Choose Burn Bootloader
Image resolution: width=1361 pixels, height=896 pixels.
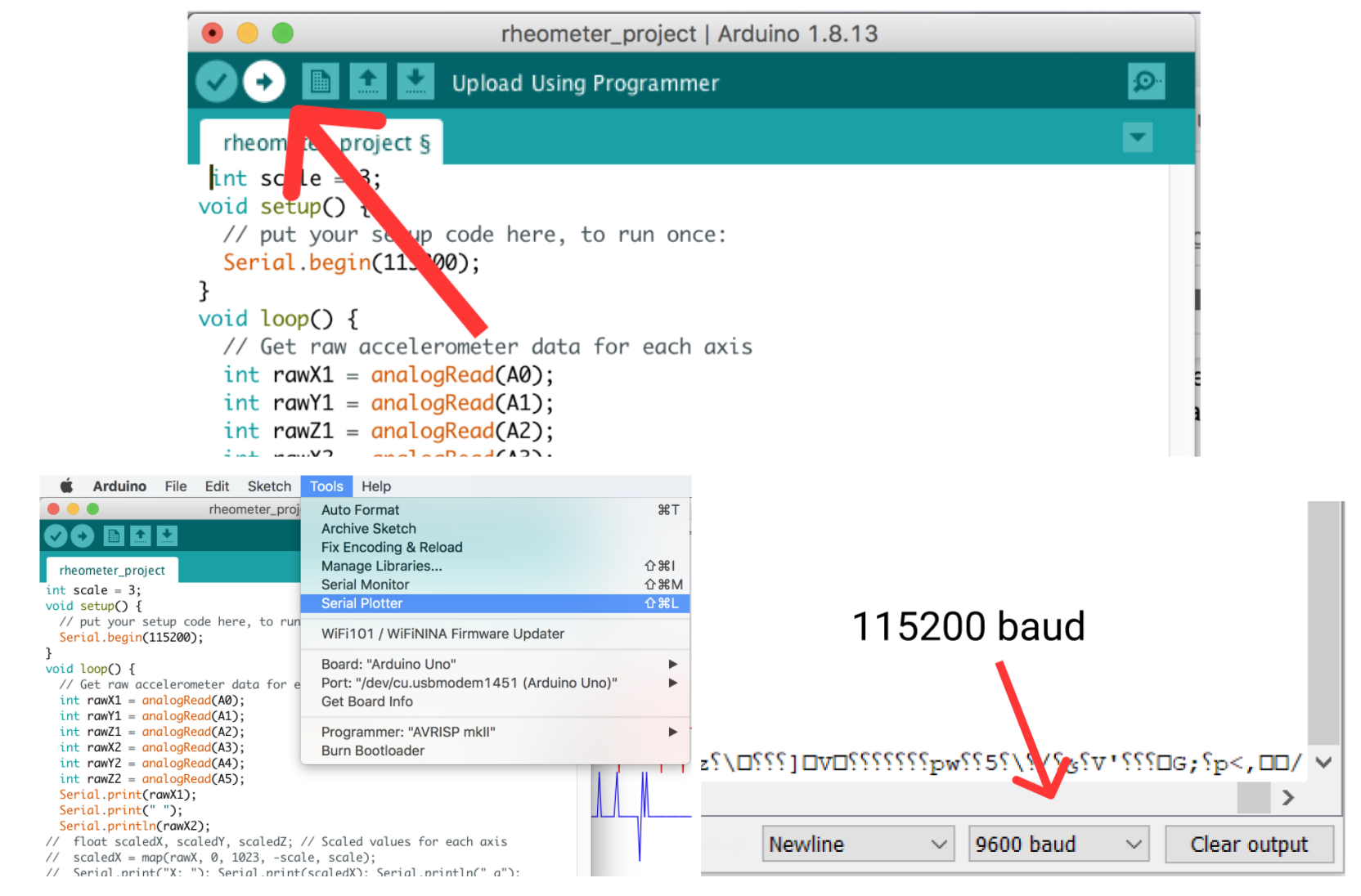(x=496, y=750)
